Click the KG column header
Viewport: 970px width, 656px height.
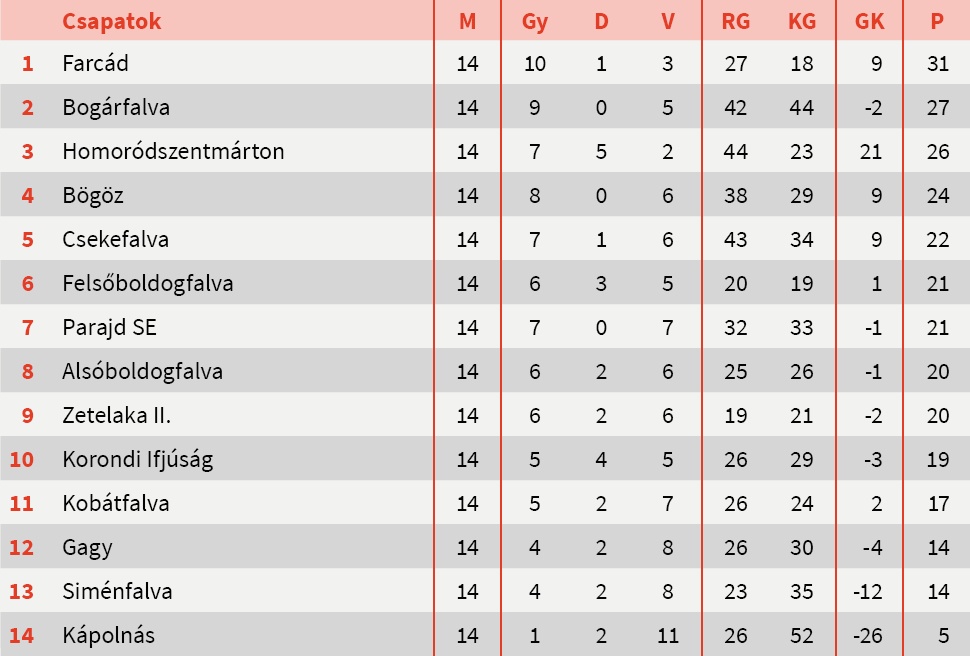[x=802, y=21]
